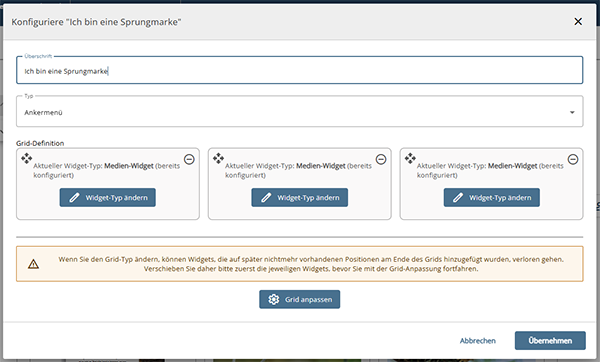Click the move handle of the first grid widget
The image size is (600, 362).
coord(26,158)
